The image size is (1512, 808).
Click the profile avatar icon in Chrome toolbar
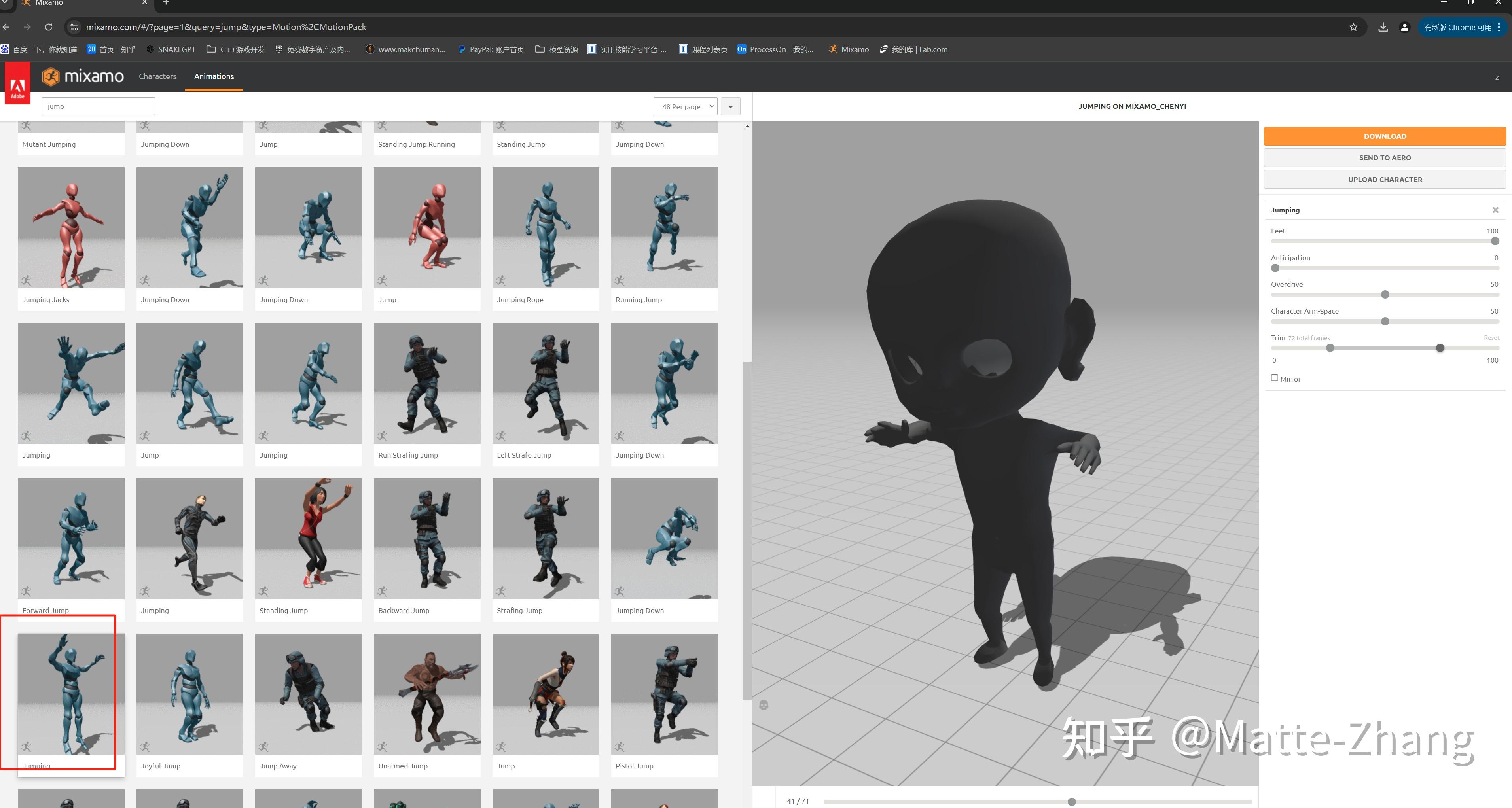pos(1404,27)
